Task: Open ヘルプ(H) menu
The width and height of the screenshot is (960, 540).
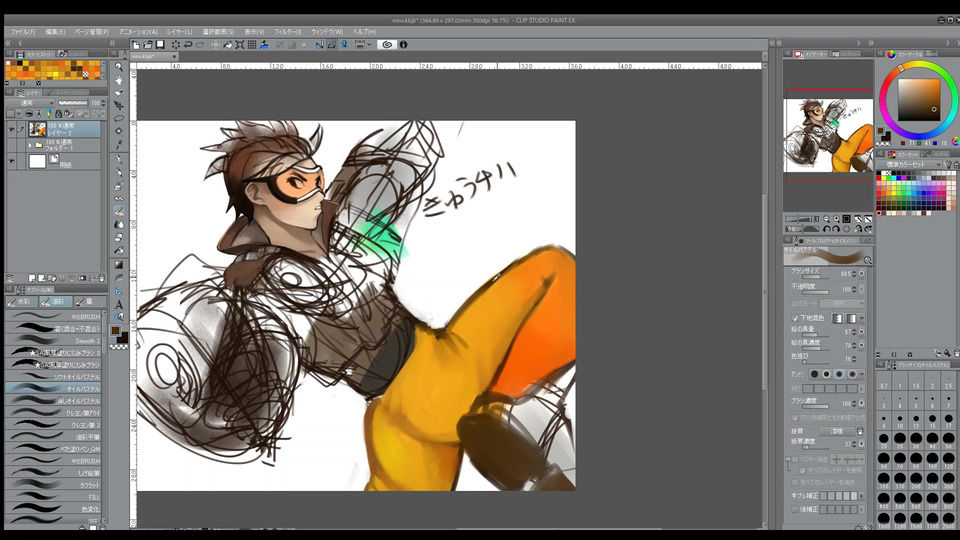Action: (x=364, y=32)
